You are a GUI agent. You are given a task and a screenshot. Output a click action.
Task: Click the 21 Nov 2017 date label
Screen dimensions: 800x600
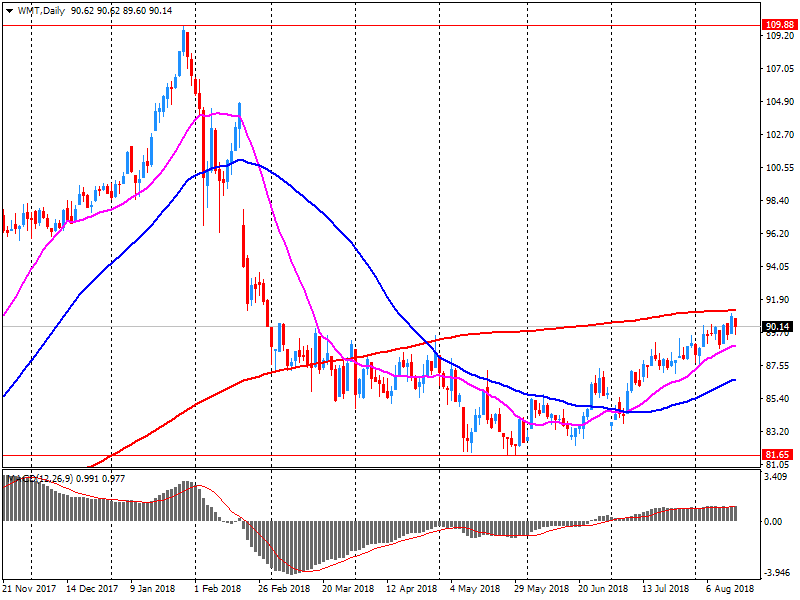tap(29, 588)
